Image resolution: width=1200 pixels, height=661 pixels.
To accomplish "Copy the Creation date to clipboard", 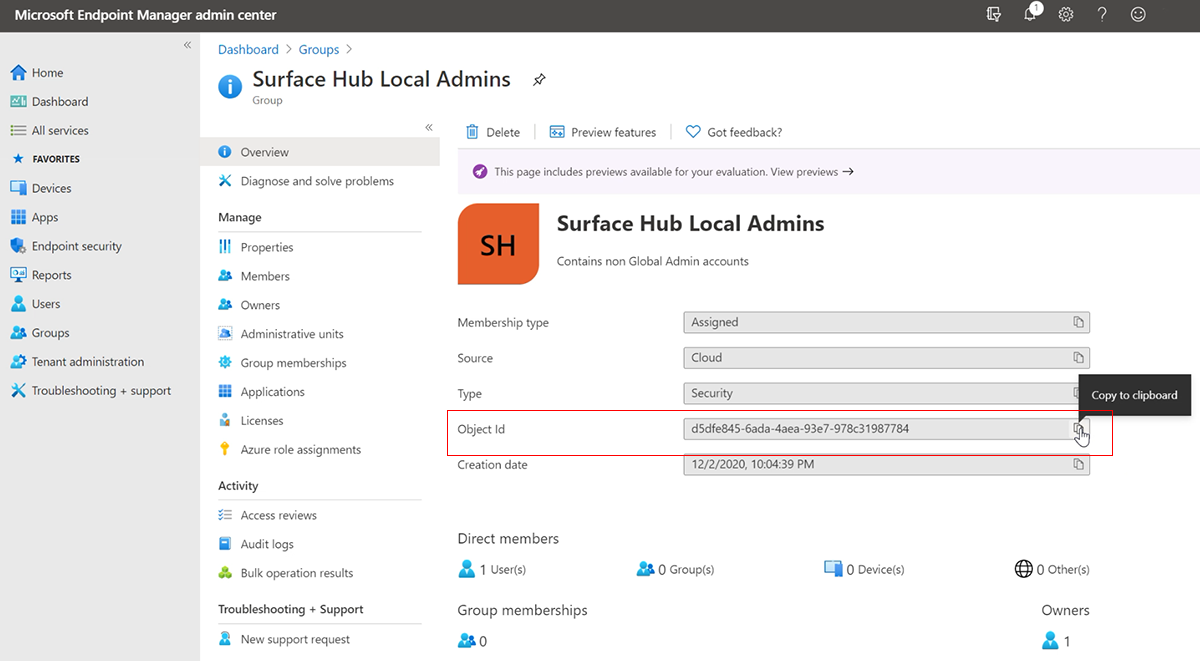I will tap(1078, 465).
